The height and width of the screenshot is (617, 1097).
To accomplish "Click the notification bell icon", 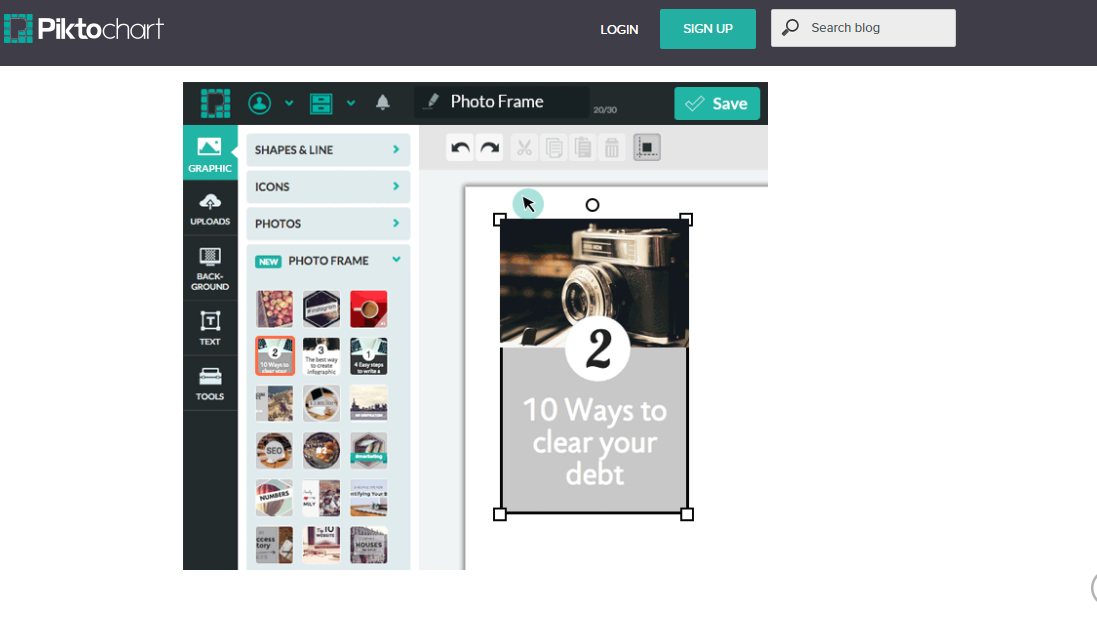I will tap(383, 103).
